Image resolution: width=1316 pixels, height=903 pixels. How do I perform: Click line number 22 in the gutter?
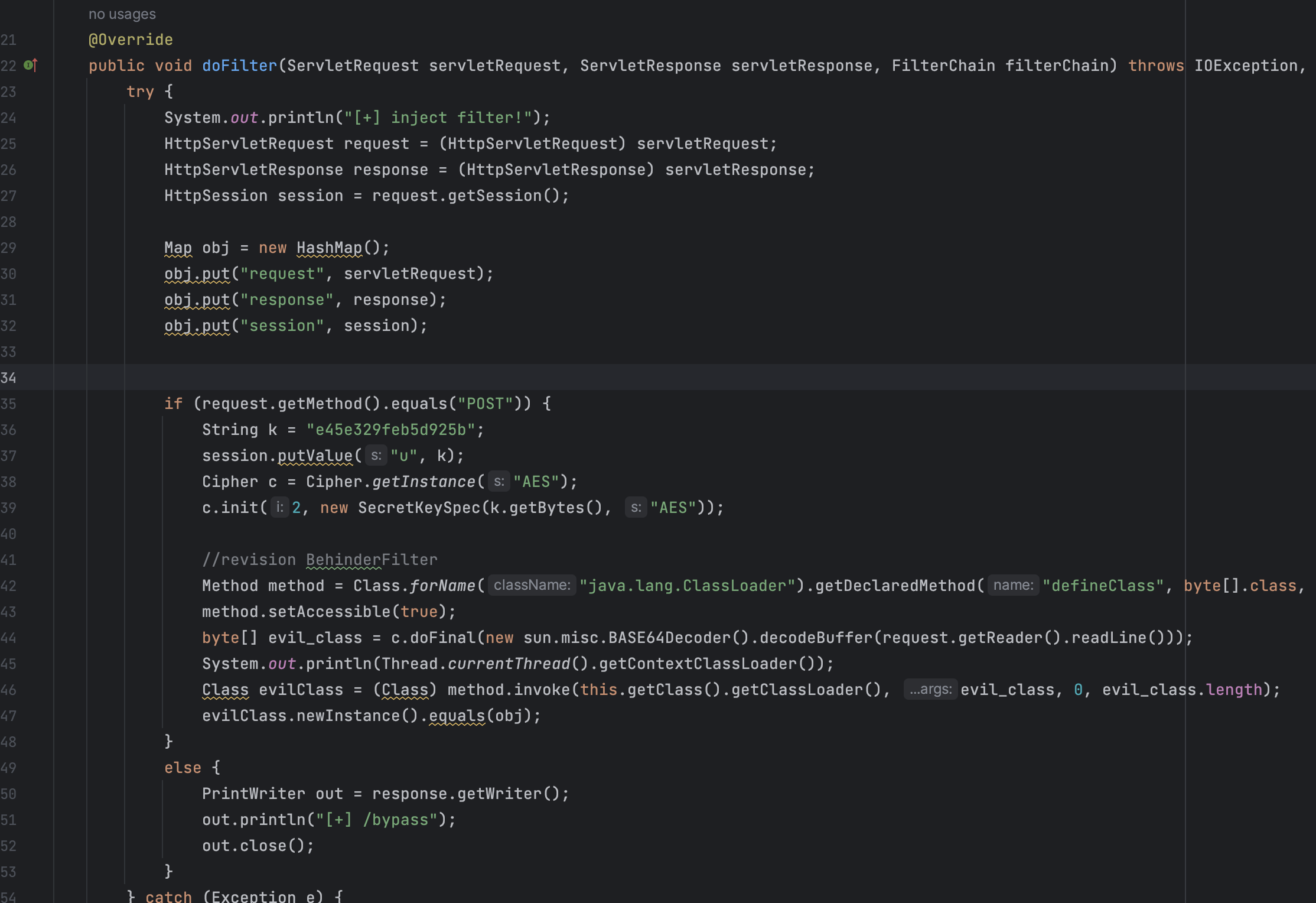pyautogui.click(x=8, y=66)
